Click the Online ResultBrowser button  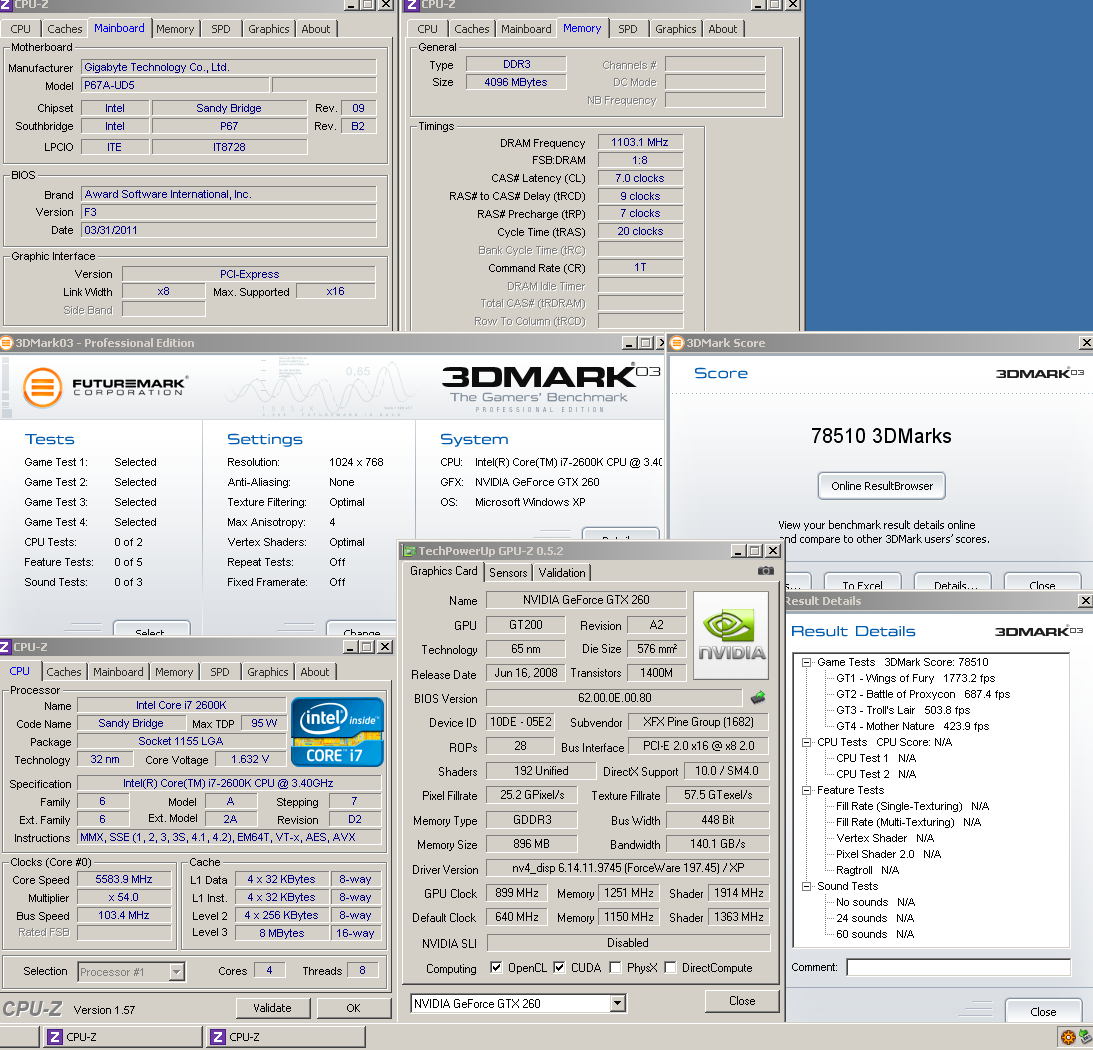click(x=881, y=486)
